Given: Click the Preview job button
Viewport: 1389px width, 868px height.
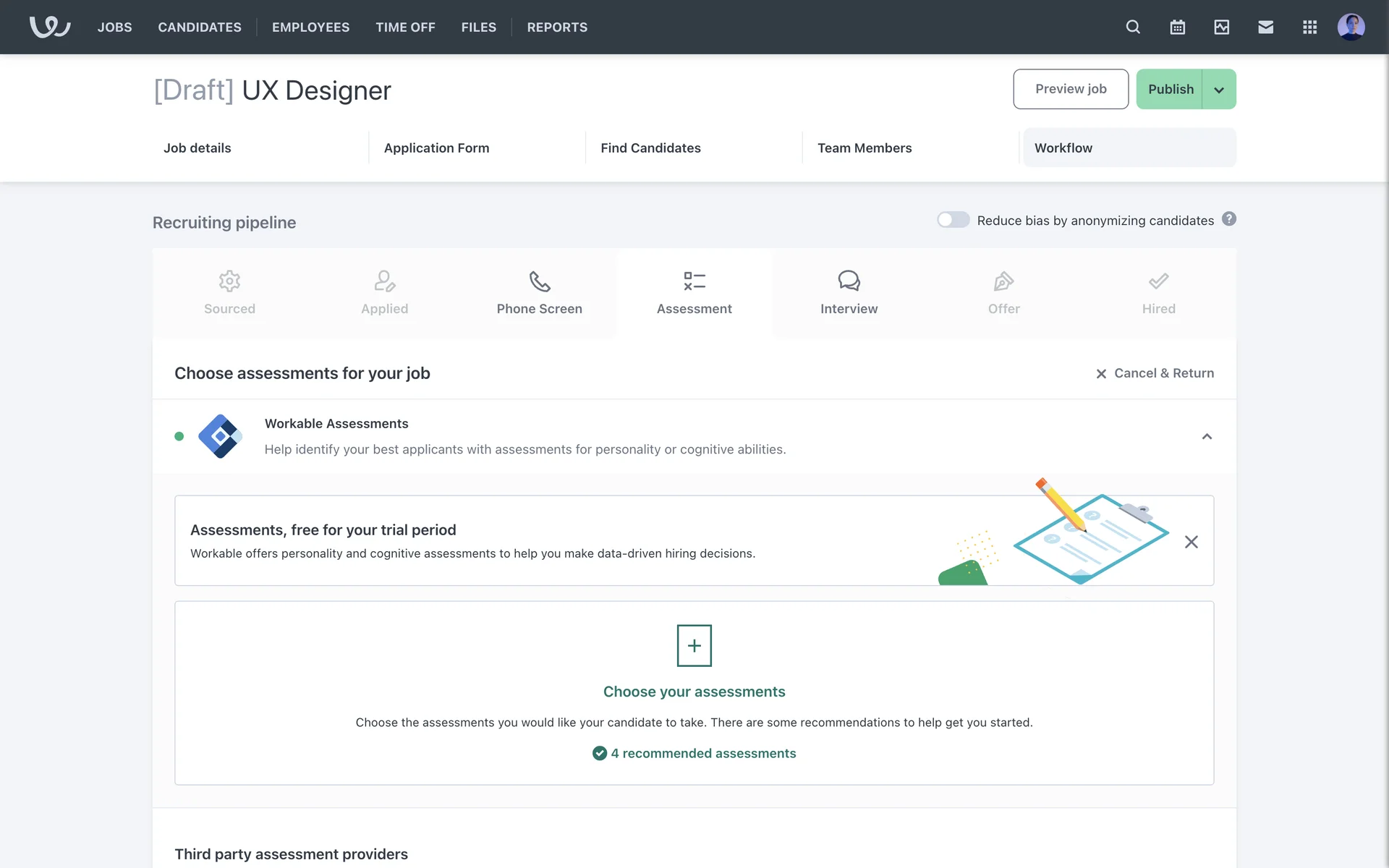Looking at the screenshot, I should click(1071, 89).
